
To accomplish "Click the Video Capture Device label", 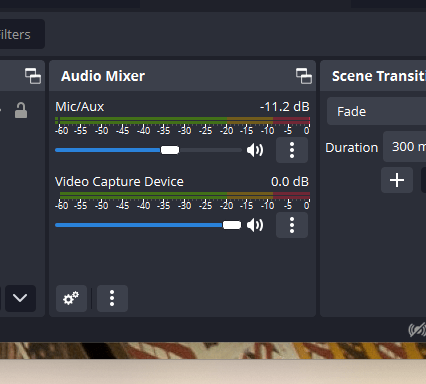I will tap(119, 182).
